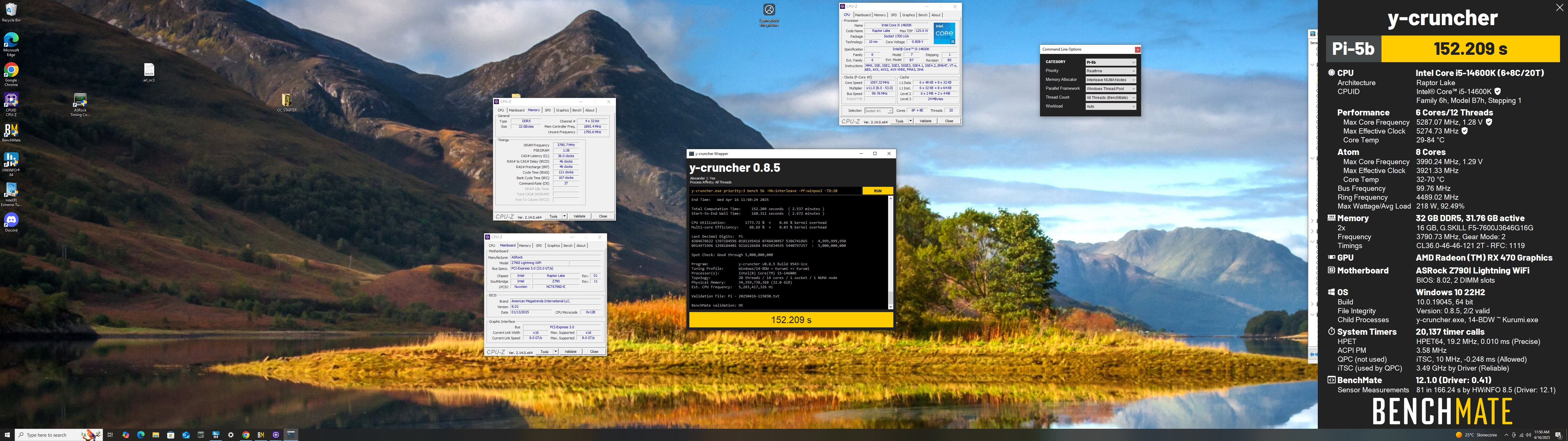Open ASRock Timing Configurator desktop shortcut
Image resolution: width=1568 pixels, height=441 pixels.
pyautogui.click(x=80, y=105)
